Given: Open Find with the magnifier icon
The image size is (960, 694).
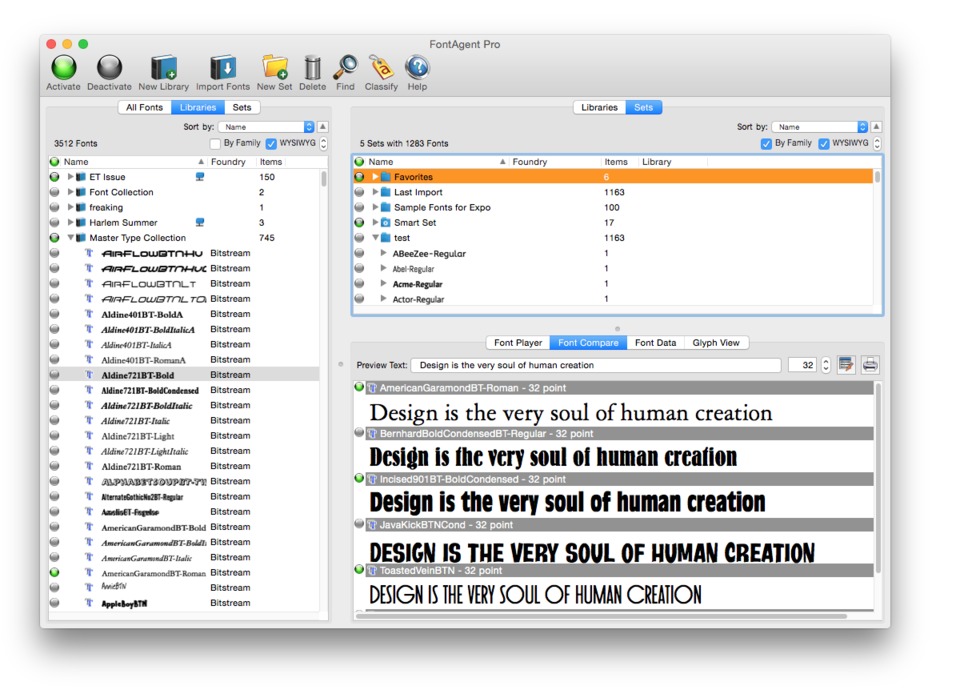Looking at the screenshot, I should coord(345,68).
